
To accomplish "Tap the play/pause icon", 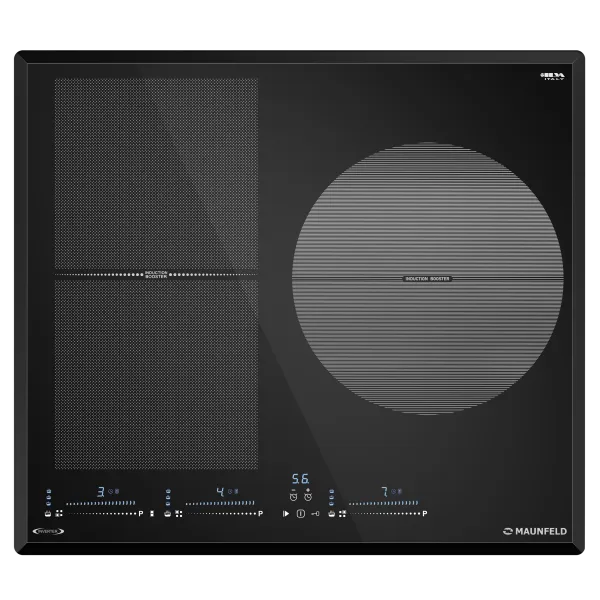I will point(287,514).
